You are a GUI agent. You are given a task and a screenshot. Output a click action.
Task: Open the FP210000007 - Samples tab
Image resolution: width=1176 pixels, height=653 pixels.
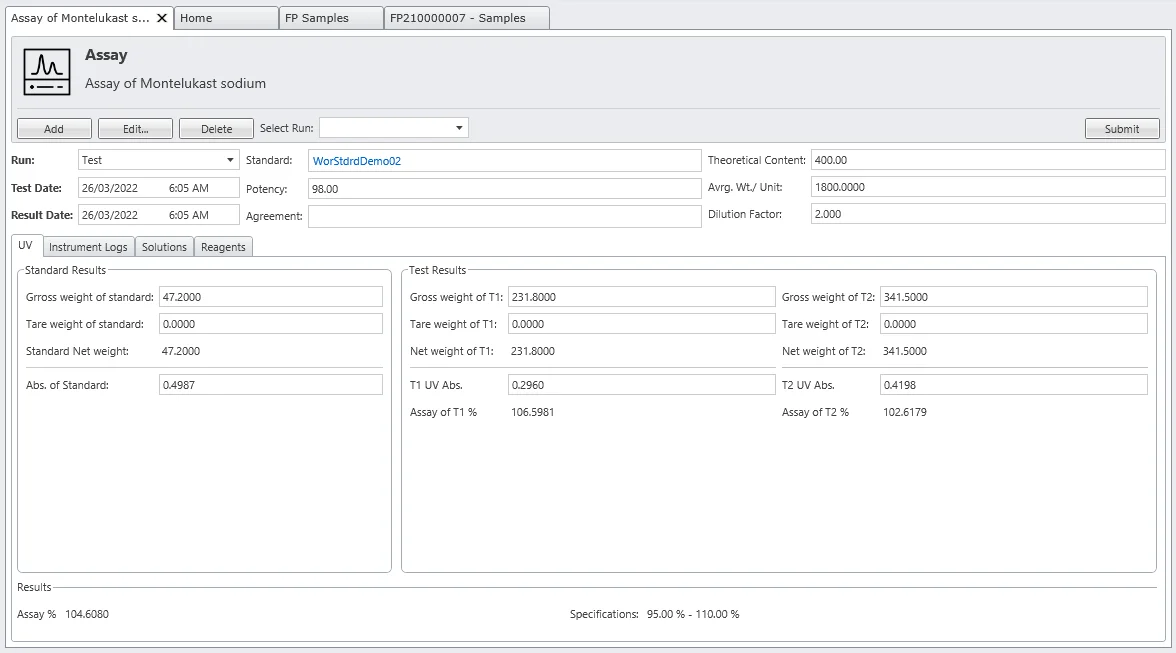pyautogui.click(x=466, y=18)
